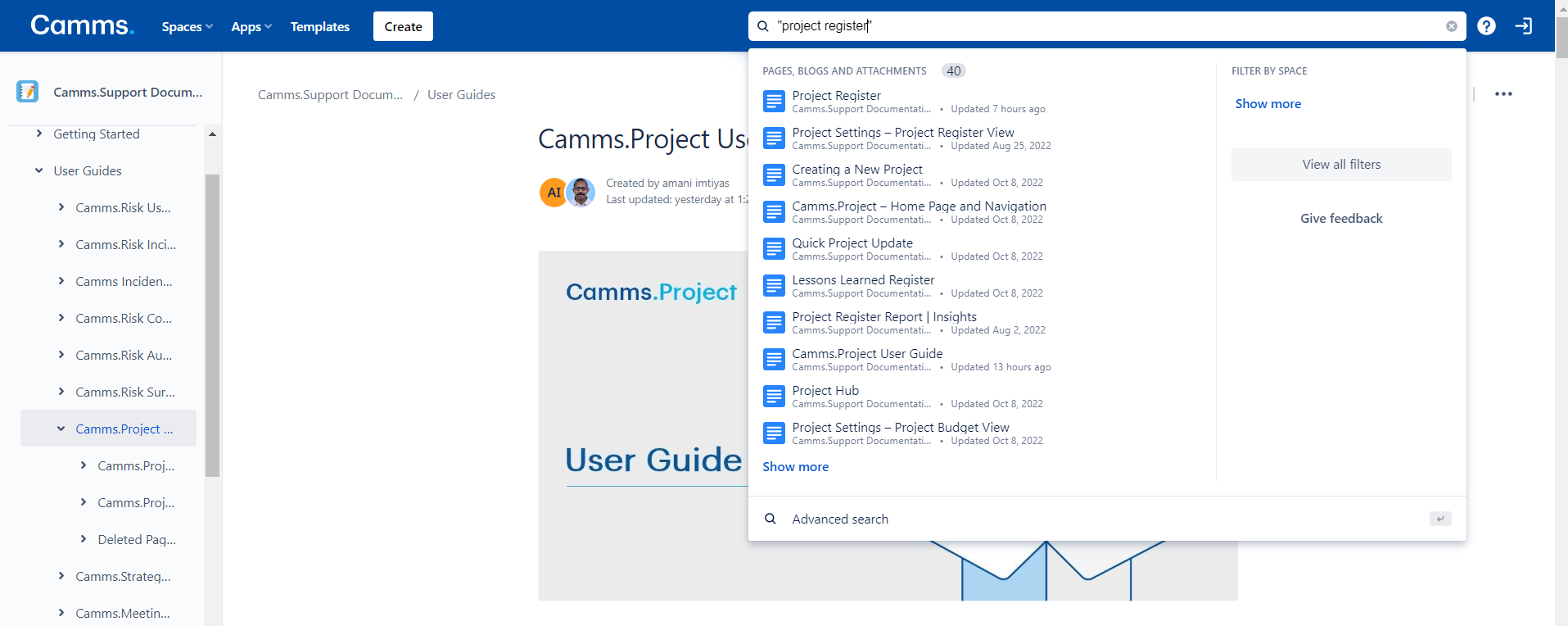This screenshot has height=626, width=1568.
Task: Open the Camms.Risk Sur... page in sidebar
Action: 125,392
